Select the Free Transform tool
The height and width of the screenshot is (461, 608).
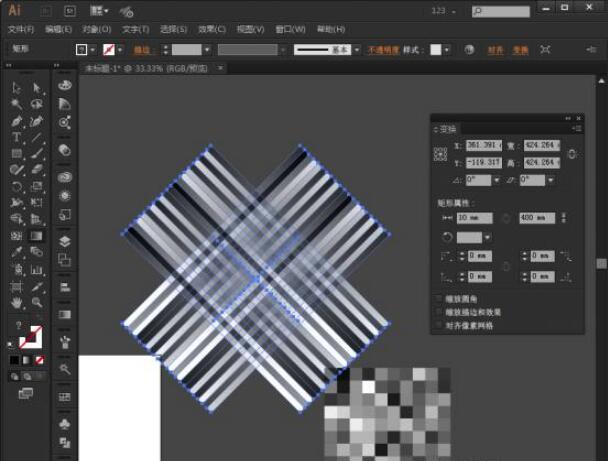pos(36,202)
